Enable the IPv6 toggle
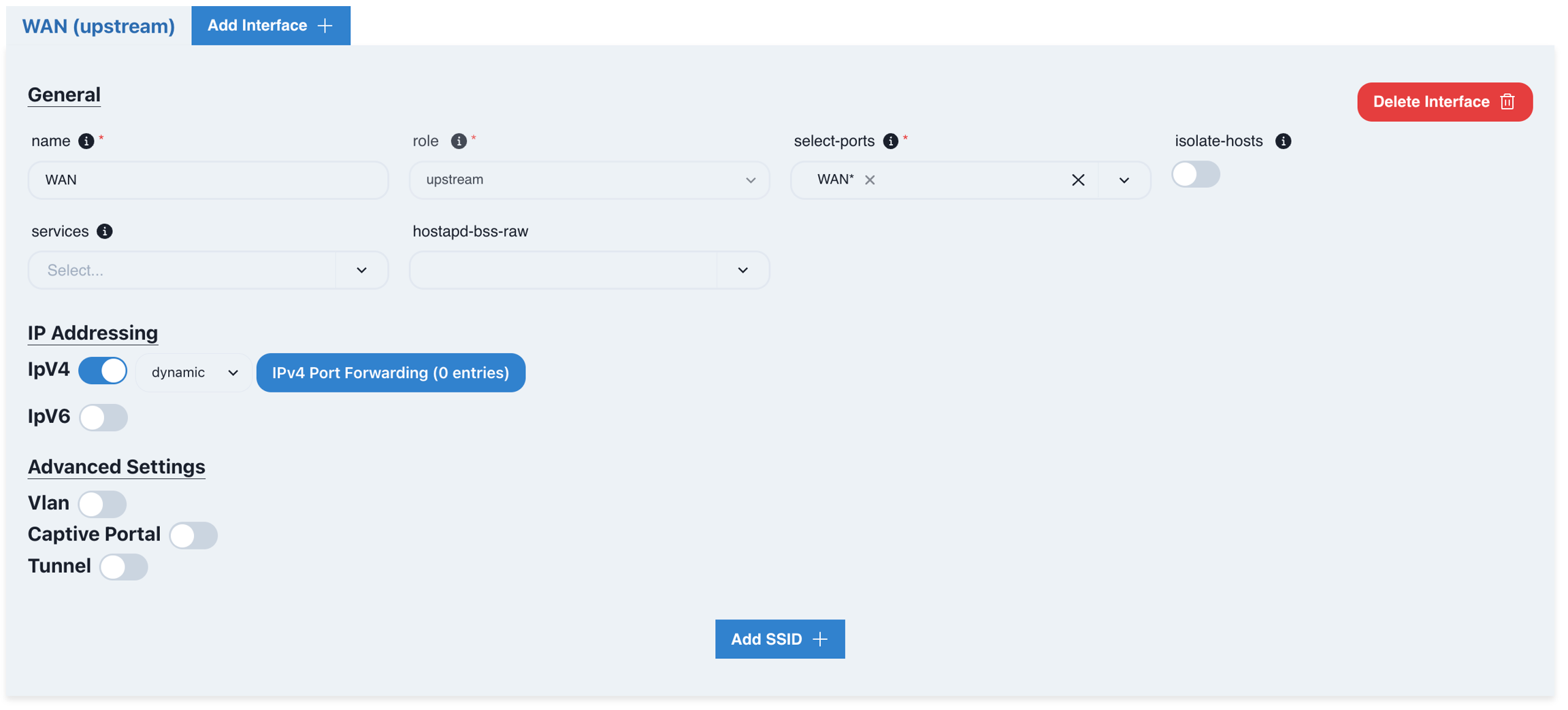Screen dimensions: 1568x710 (x=103, y=417)
